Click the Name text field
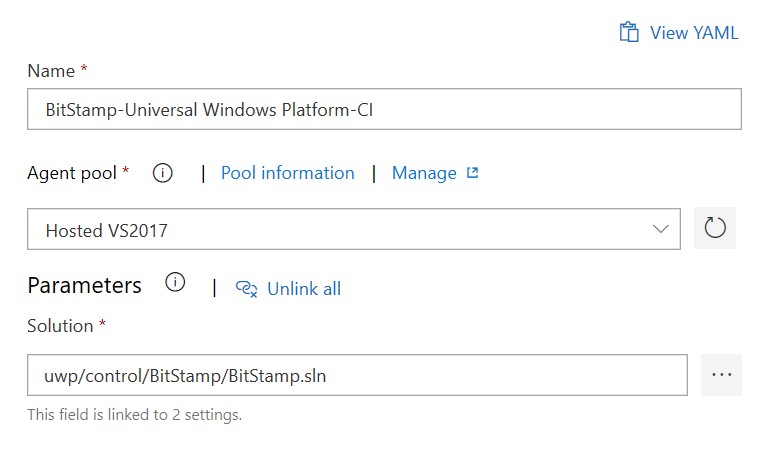Image resolution: width=784 pixels, height=465 pixels. tap(384, 110)
